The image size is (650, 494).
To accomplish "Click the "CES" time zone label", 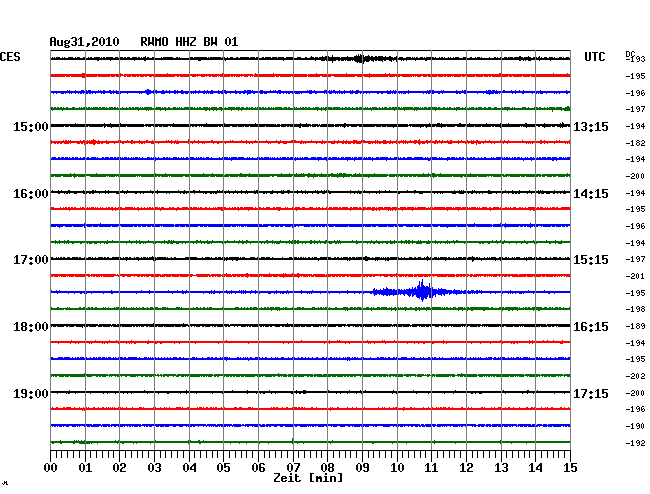I will pos(10,57).
